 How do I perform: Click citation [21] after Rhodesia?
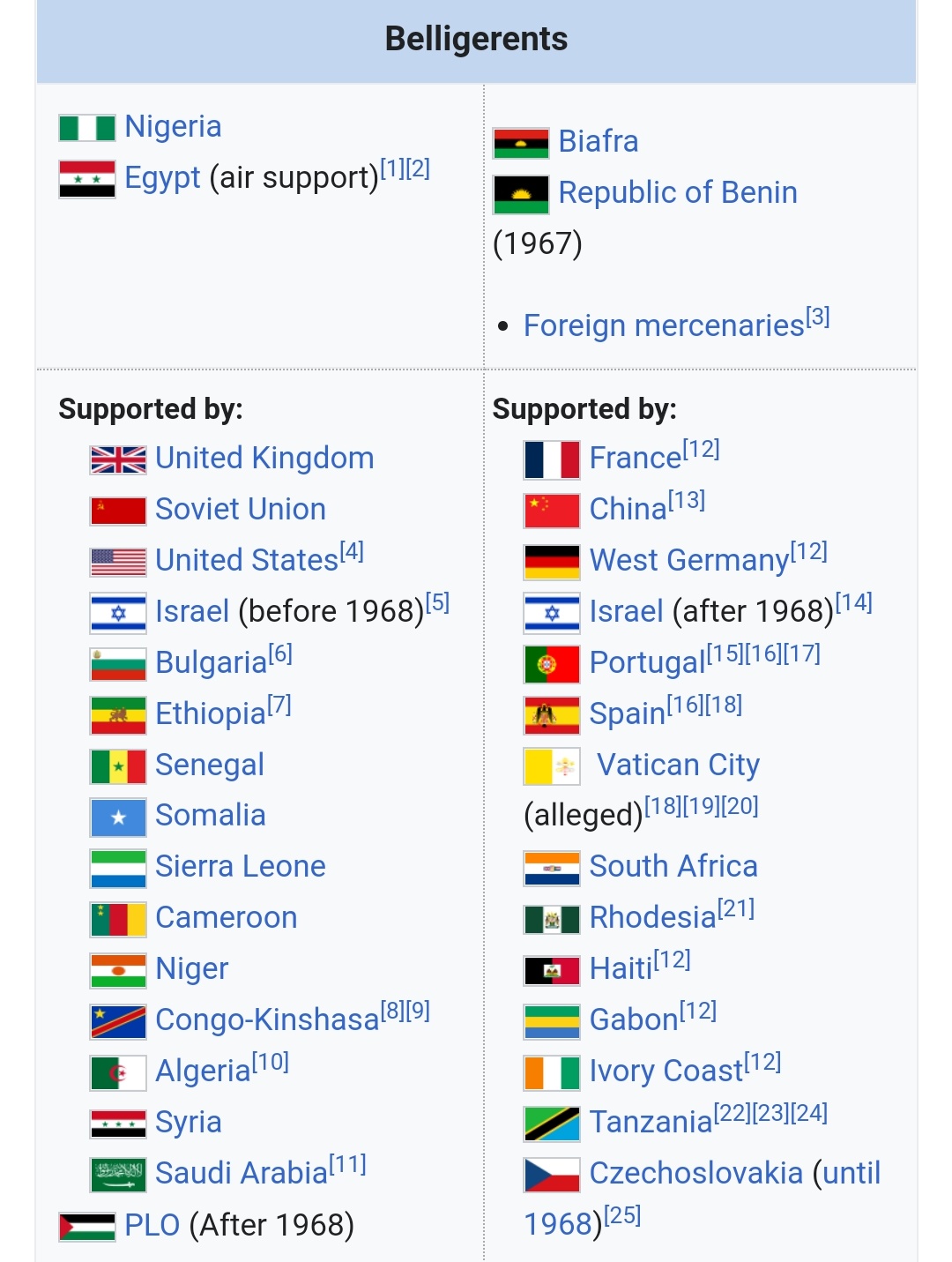pyautogui.click(x=736, y=908)
